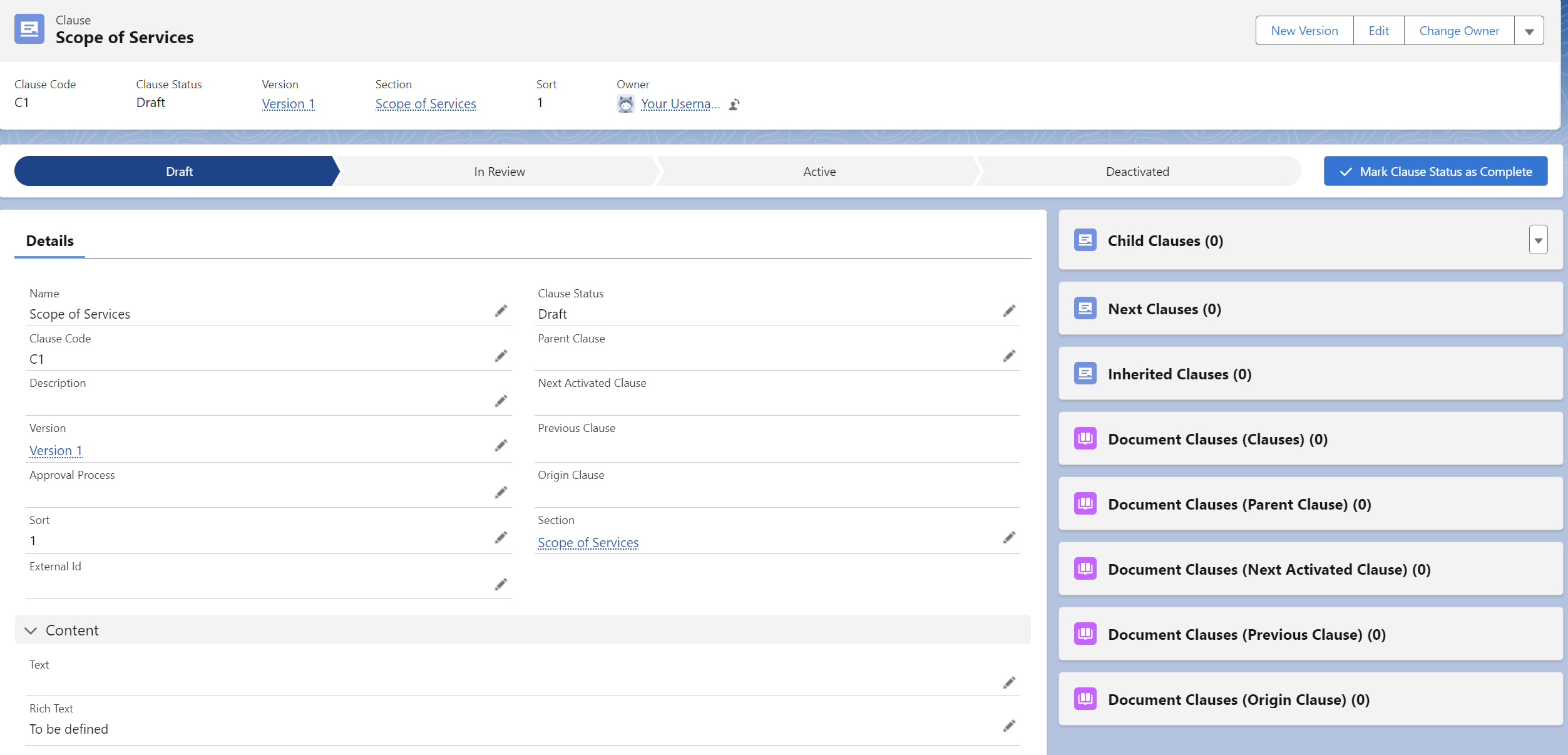Screen dimensions: 1568x755
Task: Switch to the Details tab
Action: [x=50, y=241]
